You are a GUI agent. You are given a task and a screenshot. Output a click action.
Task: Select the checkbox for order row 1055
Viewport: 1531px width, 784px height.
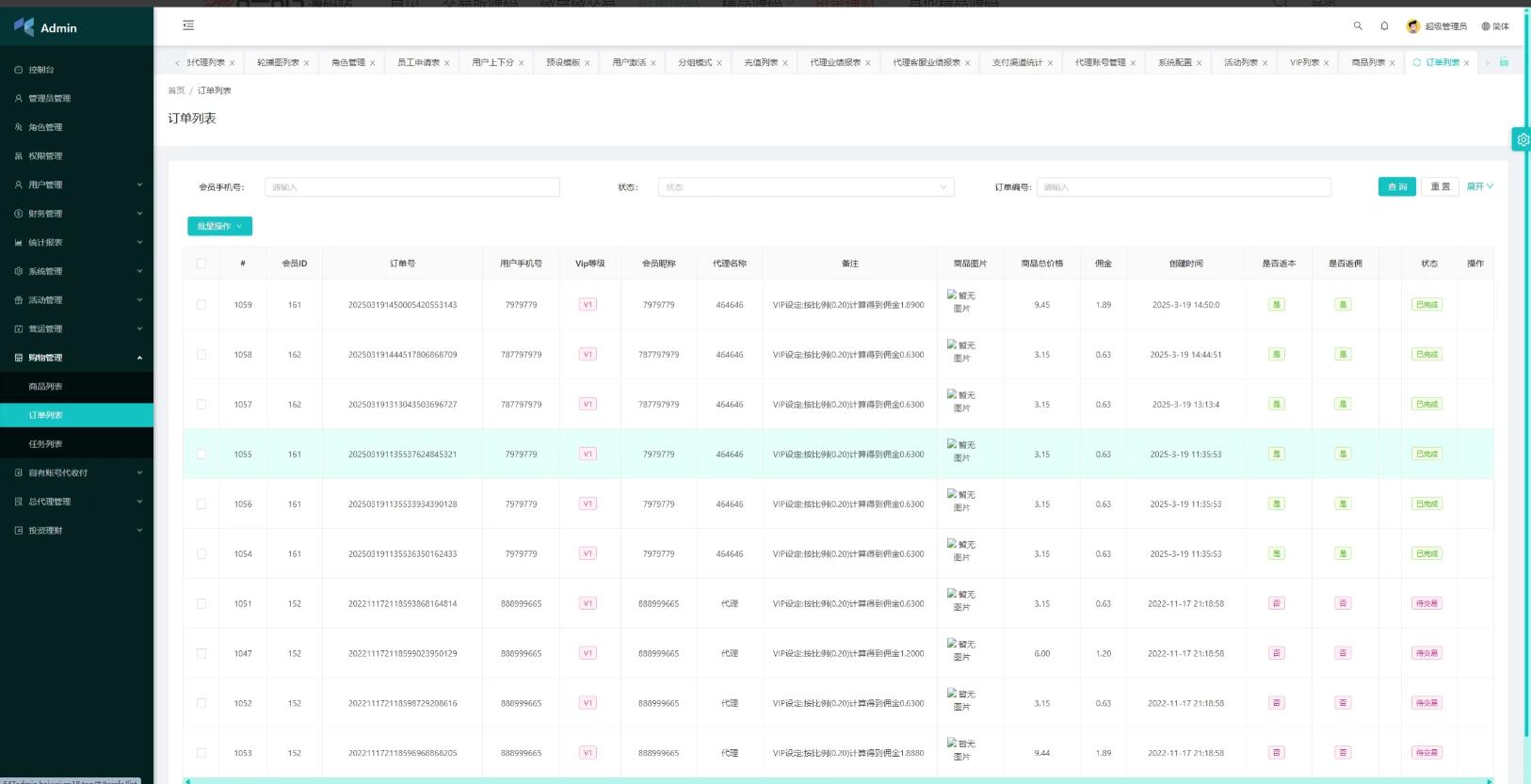click(201, 455)
